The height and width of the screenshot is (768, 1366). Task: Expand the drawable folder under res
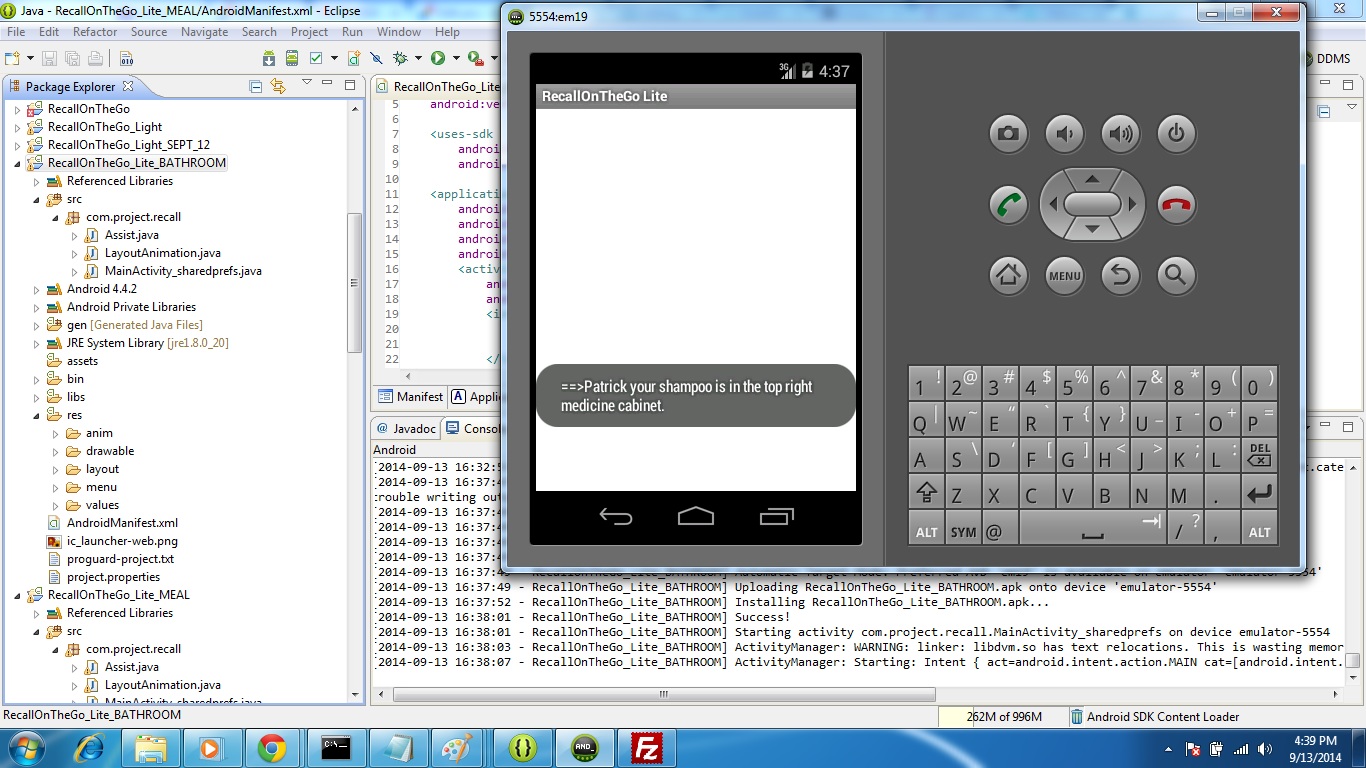pos(55,451)
